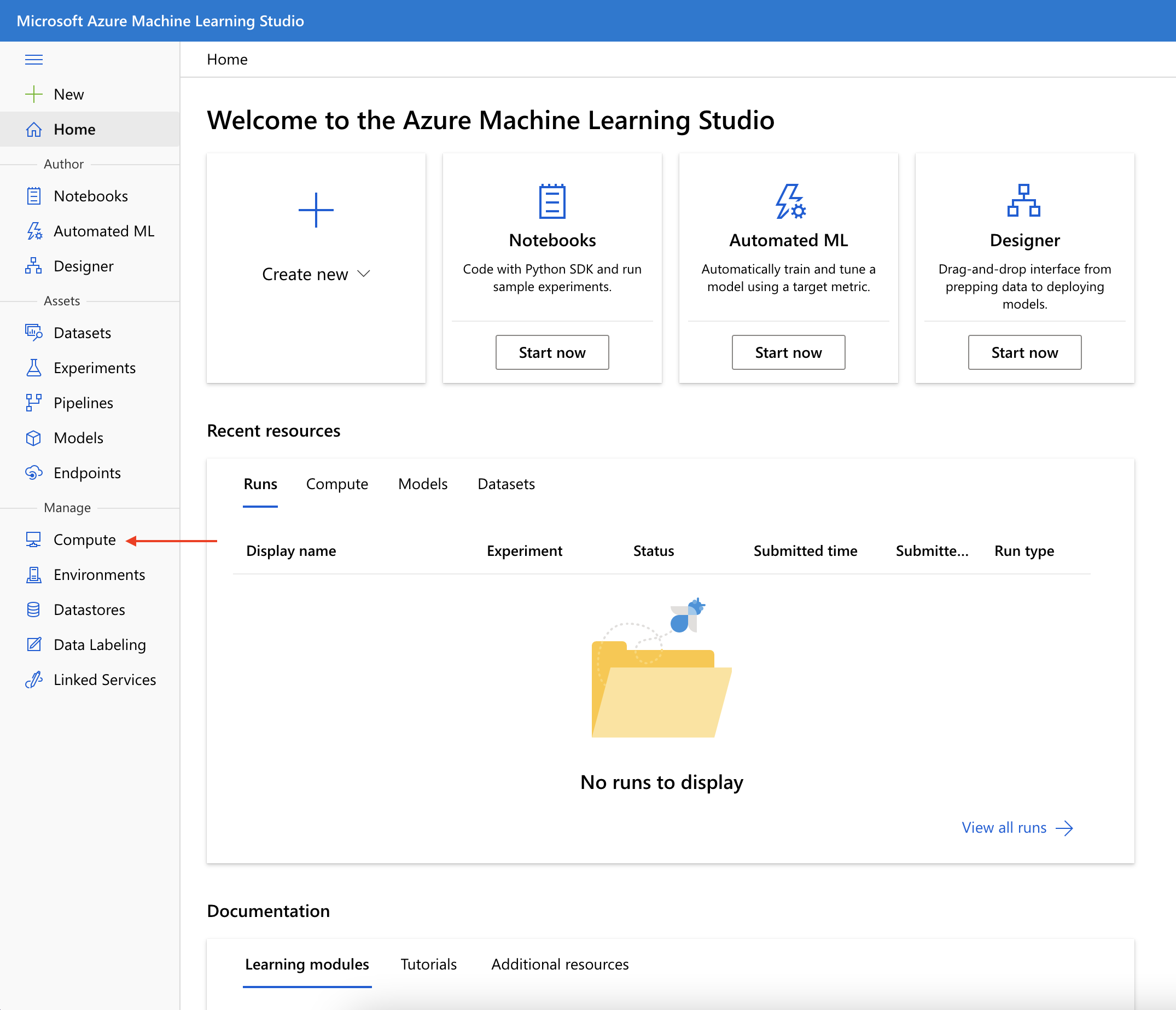Open Endpoints label in the sidebar

point(88,473)
